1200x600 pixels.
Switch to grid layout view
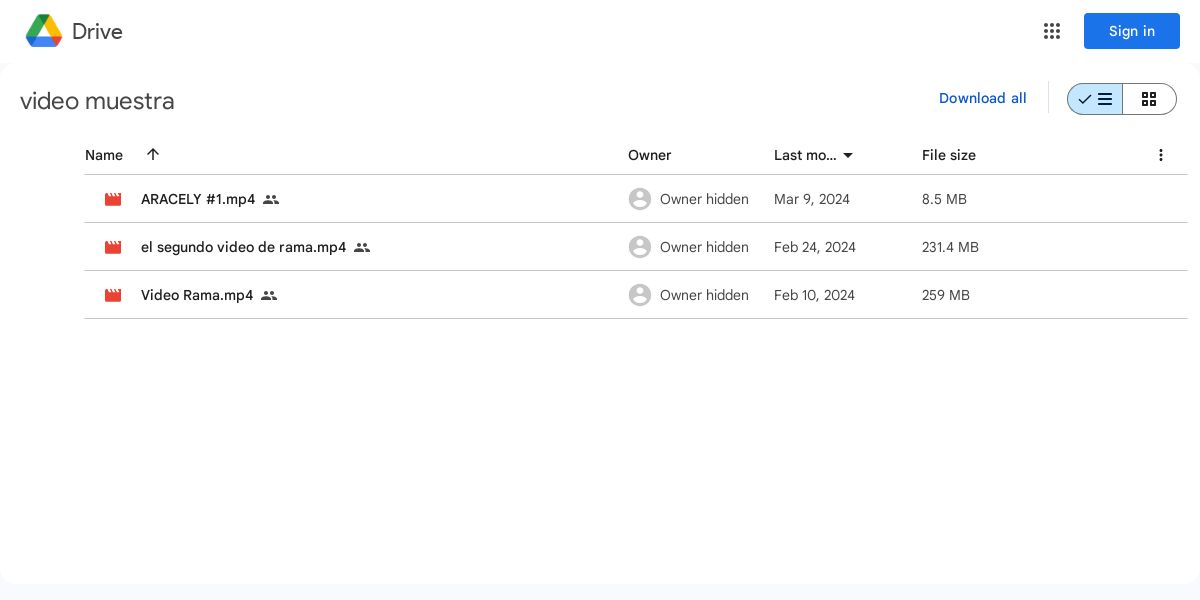point(1149,99)
